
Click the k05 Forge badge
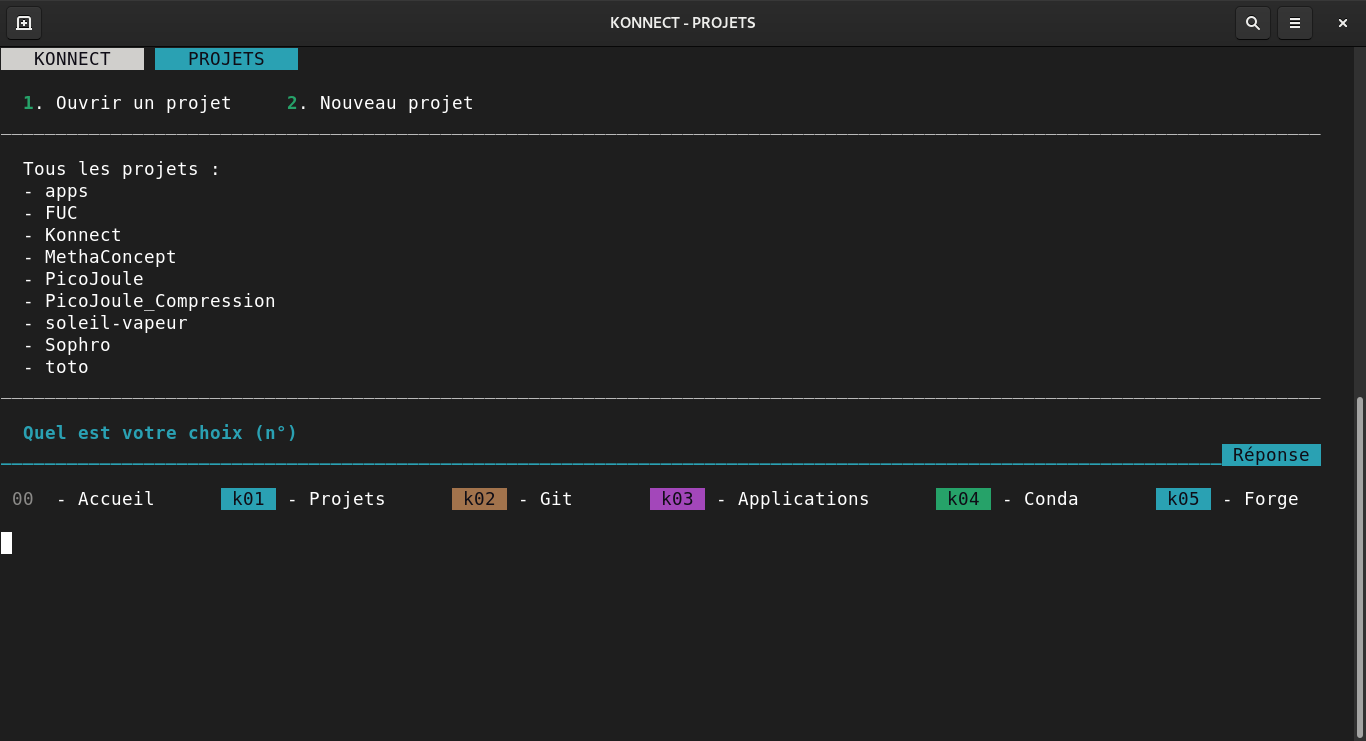tap(1183, 499)
